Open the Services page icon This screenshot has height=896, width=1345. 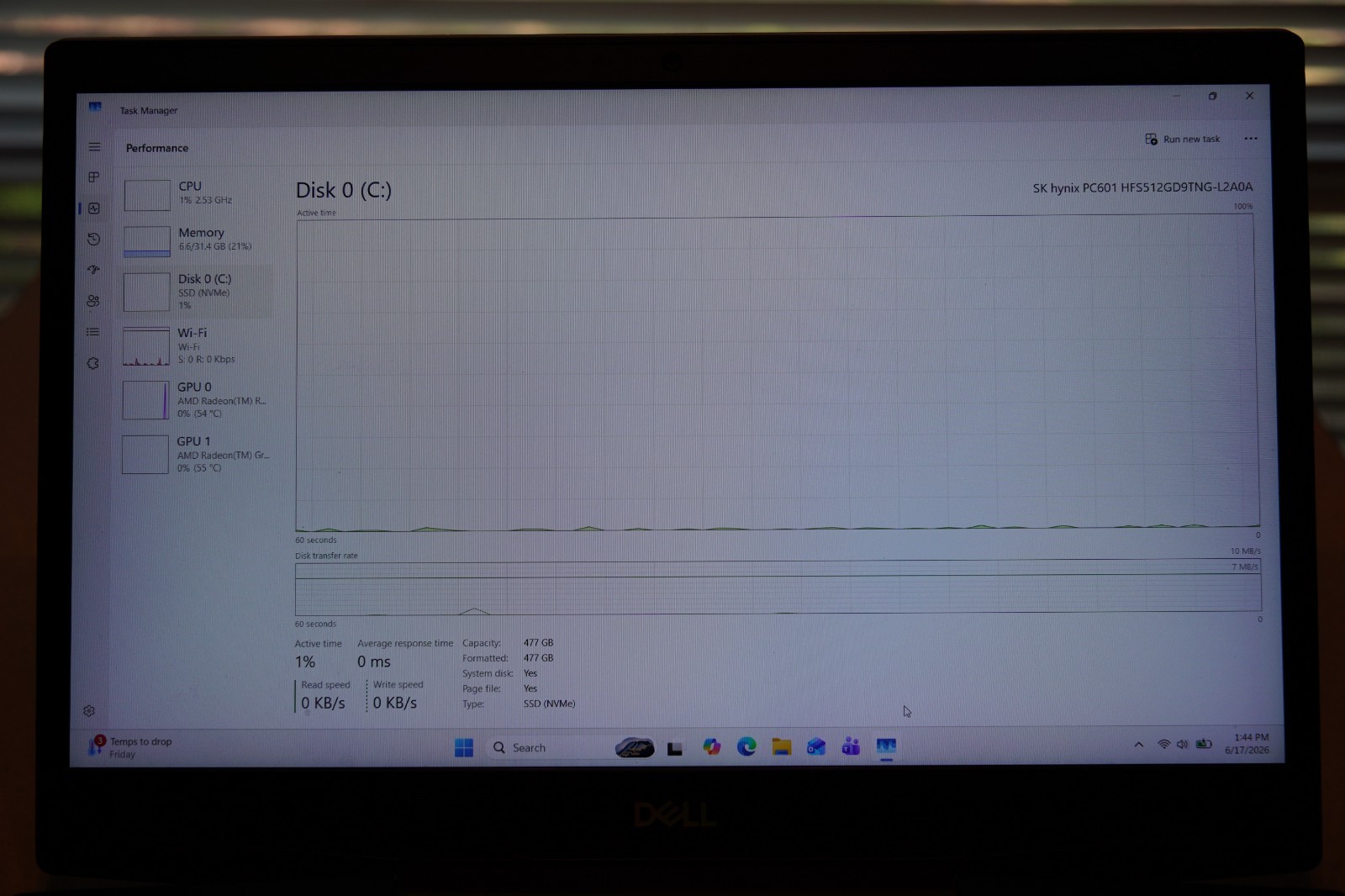[93, 363]
